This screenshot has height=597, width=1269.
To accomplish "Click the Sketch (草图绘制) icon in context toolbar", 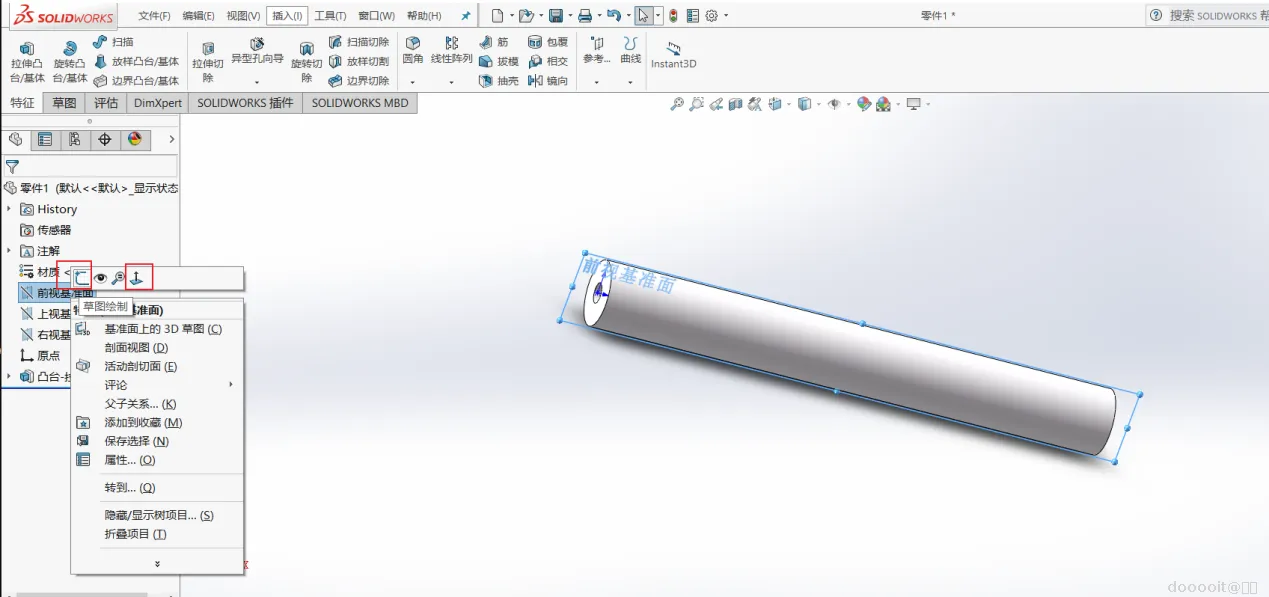I will (x=81, y=277).
